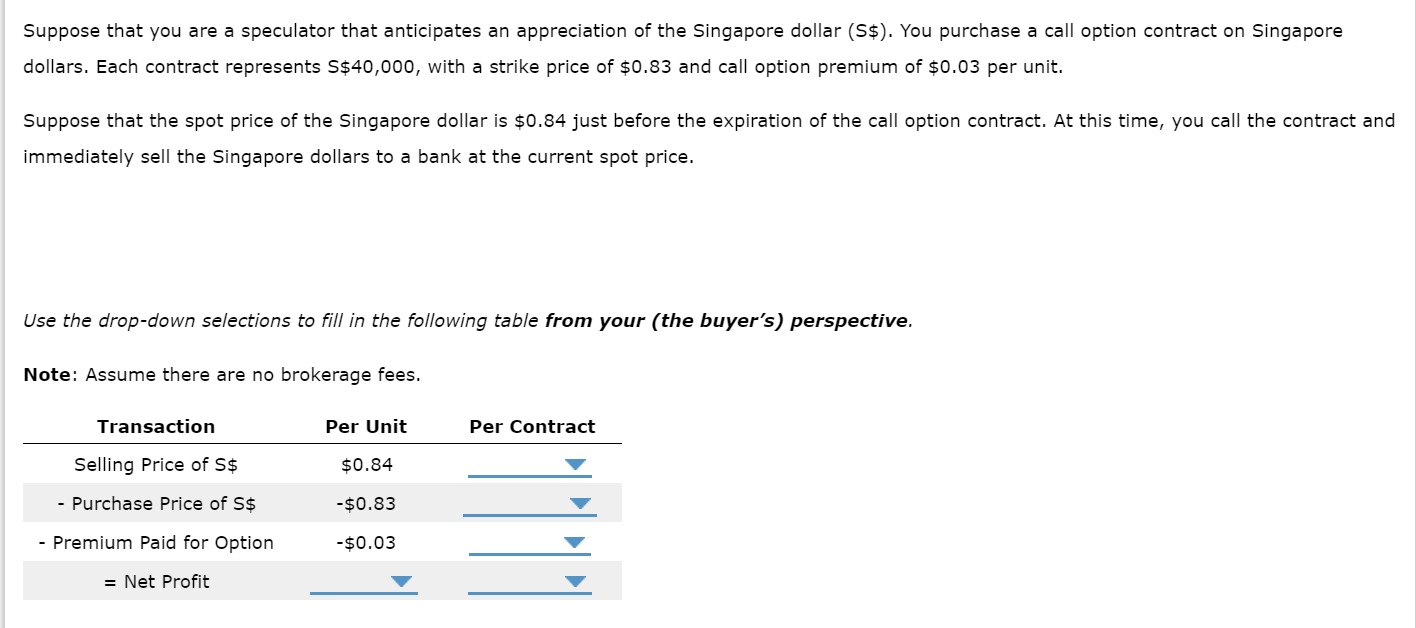Click the italic drop-down selections instruction

pyautogui.click(x=282, y=321)
